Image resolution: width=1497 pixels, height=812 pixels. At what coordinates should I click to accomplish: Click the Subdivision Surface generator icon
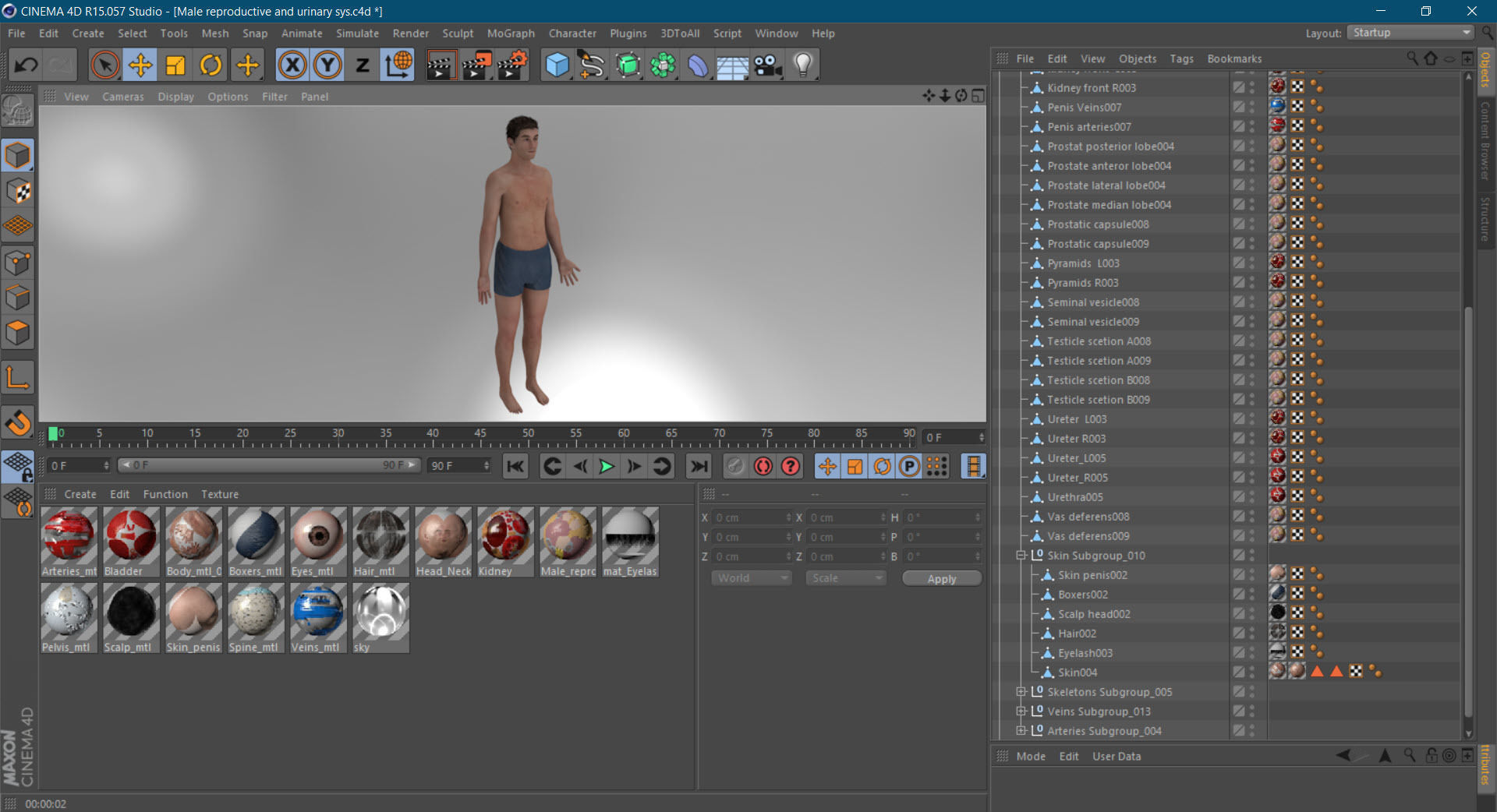628,65
